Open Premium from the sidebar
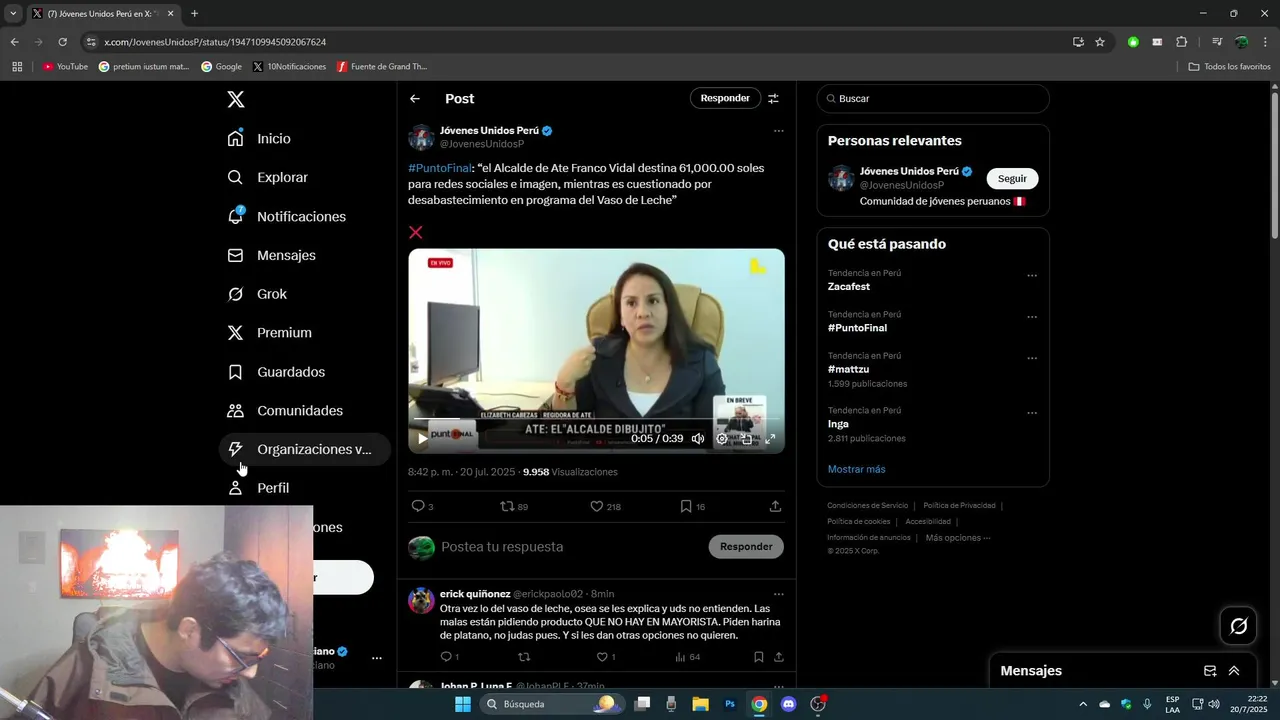 [x=269, y=333]
